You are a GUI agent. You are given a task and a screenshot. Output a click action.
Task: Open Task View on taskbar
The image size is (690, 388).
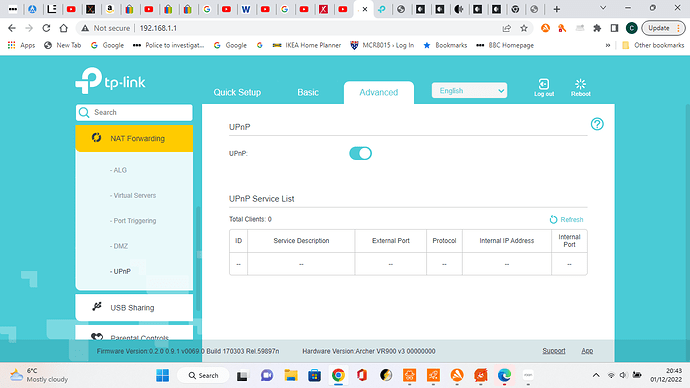242,375
